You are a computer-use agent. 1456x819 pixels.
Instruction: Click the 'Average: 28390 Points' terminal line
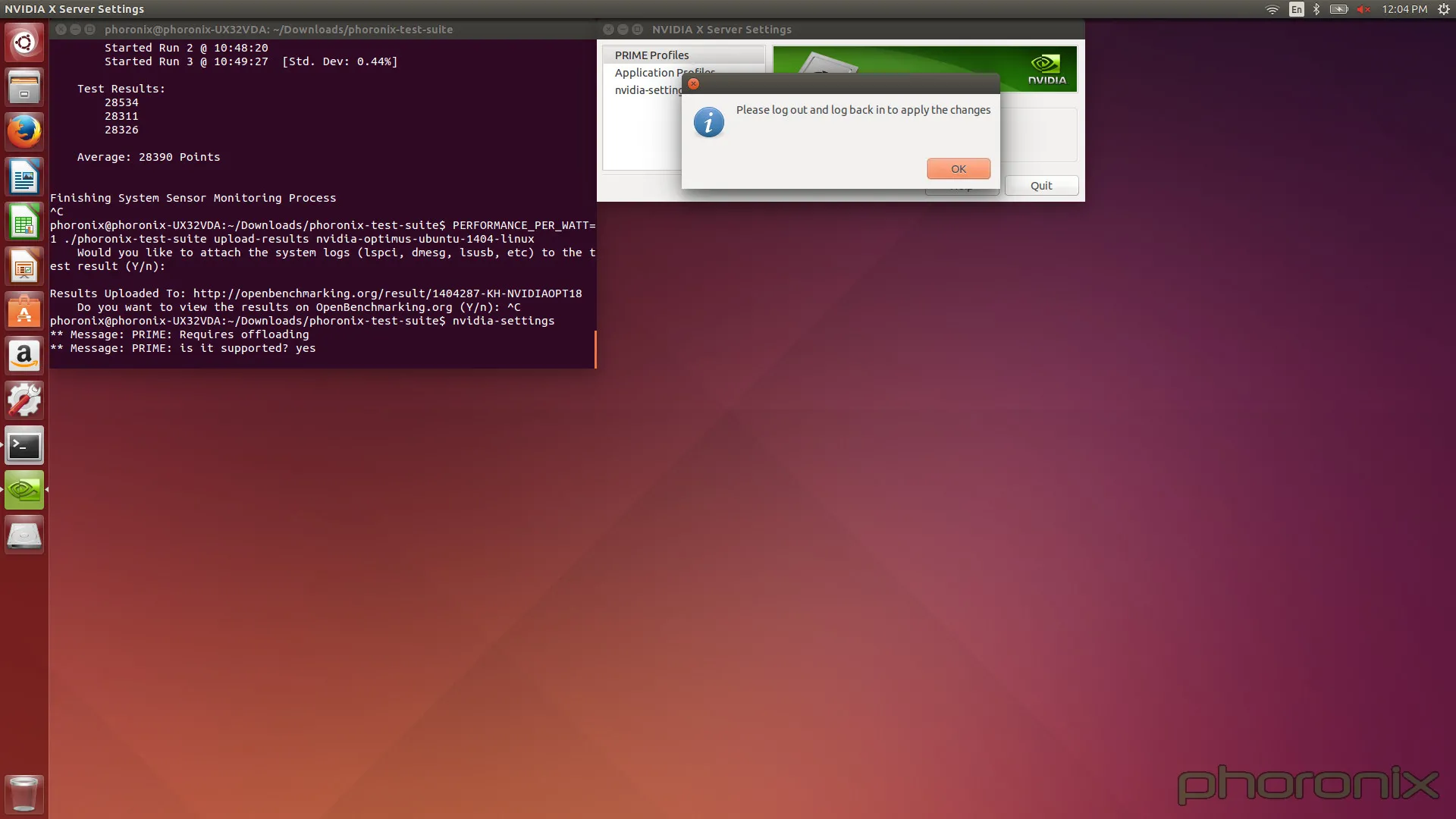point(149,157)
